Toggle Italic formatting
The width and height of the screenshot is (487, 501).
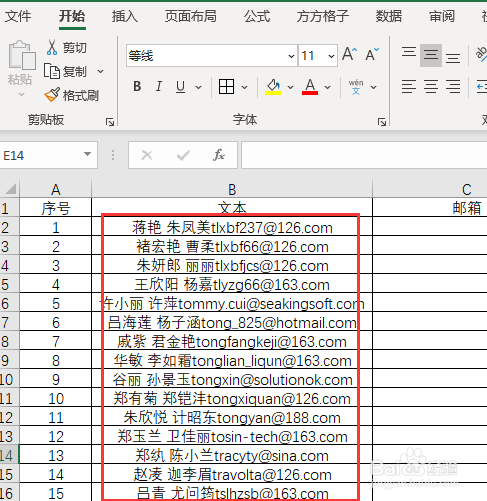click(159, 86)
